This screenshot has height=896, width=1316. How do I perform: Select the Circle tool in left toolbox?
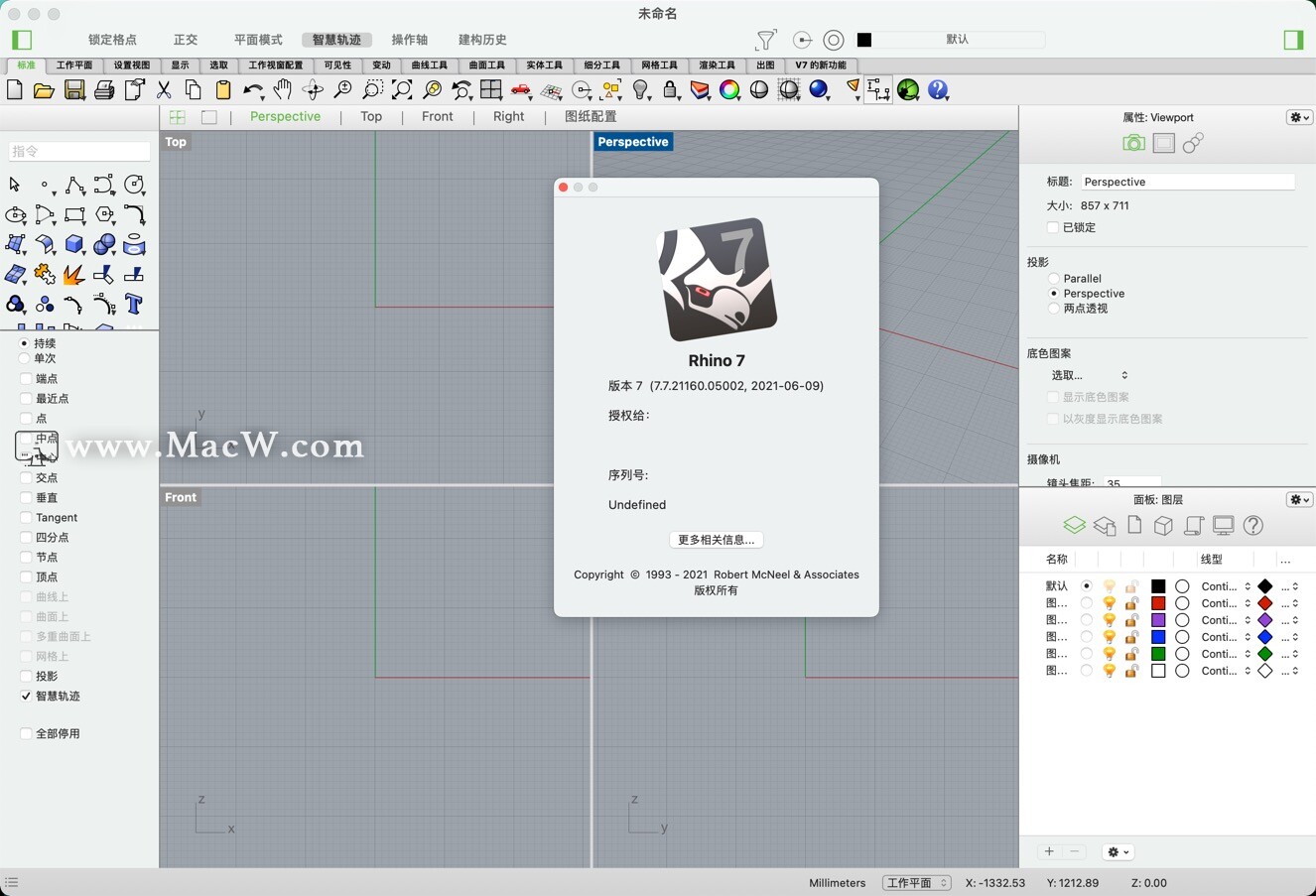click(134, 186)
